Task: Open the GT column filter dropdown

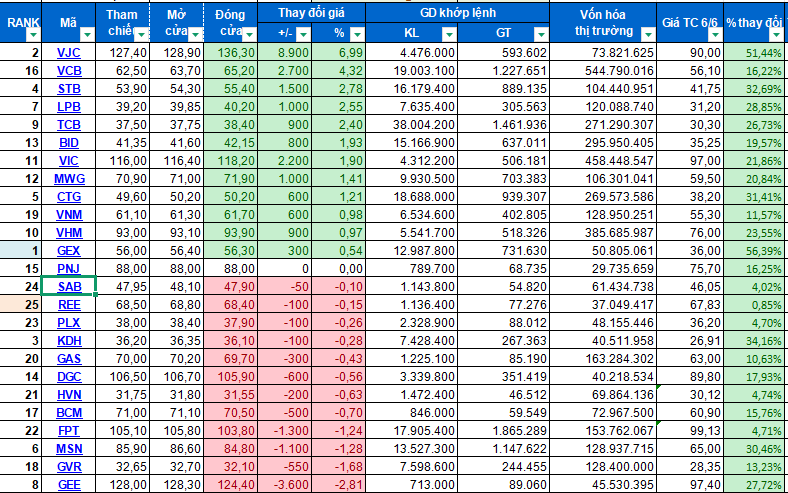Action: point(541,34)
